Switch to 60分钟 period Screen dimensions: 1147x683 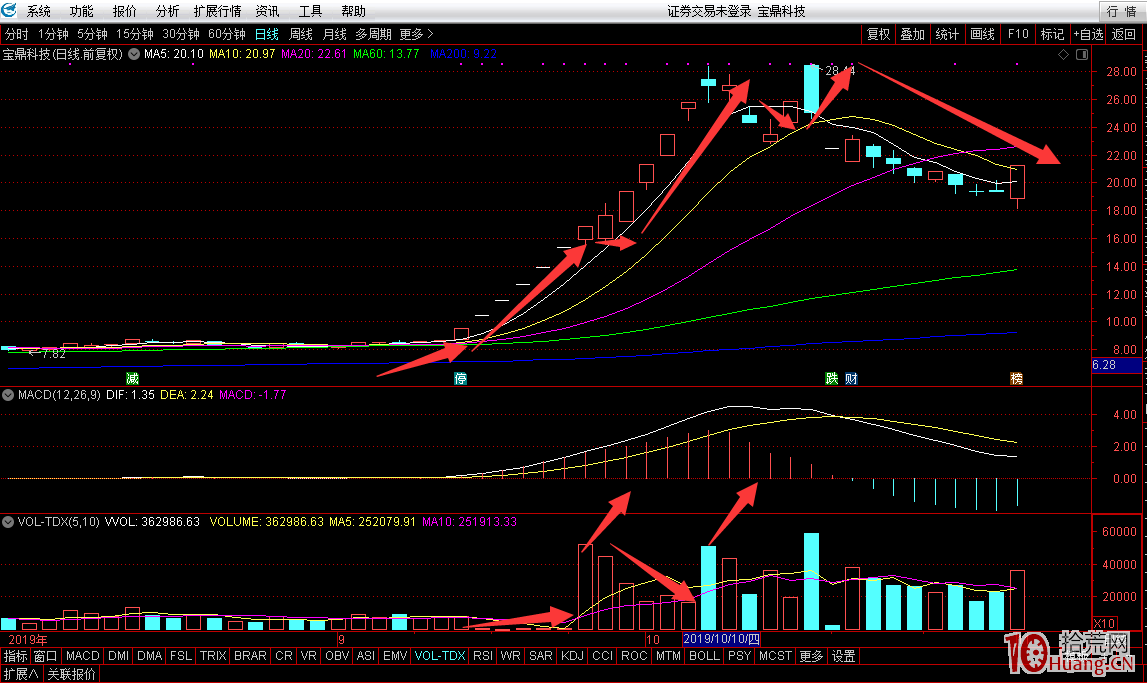click(x=227, y=34)
